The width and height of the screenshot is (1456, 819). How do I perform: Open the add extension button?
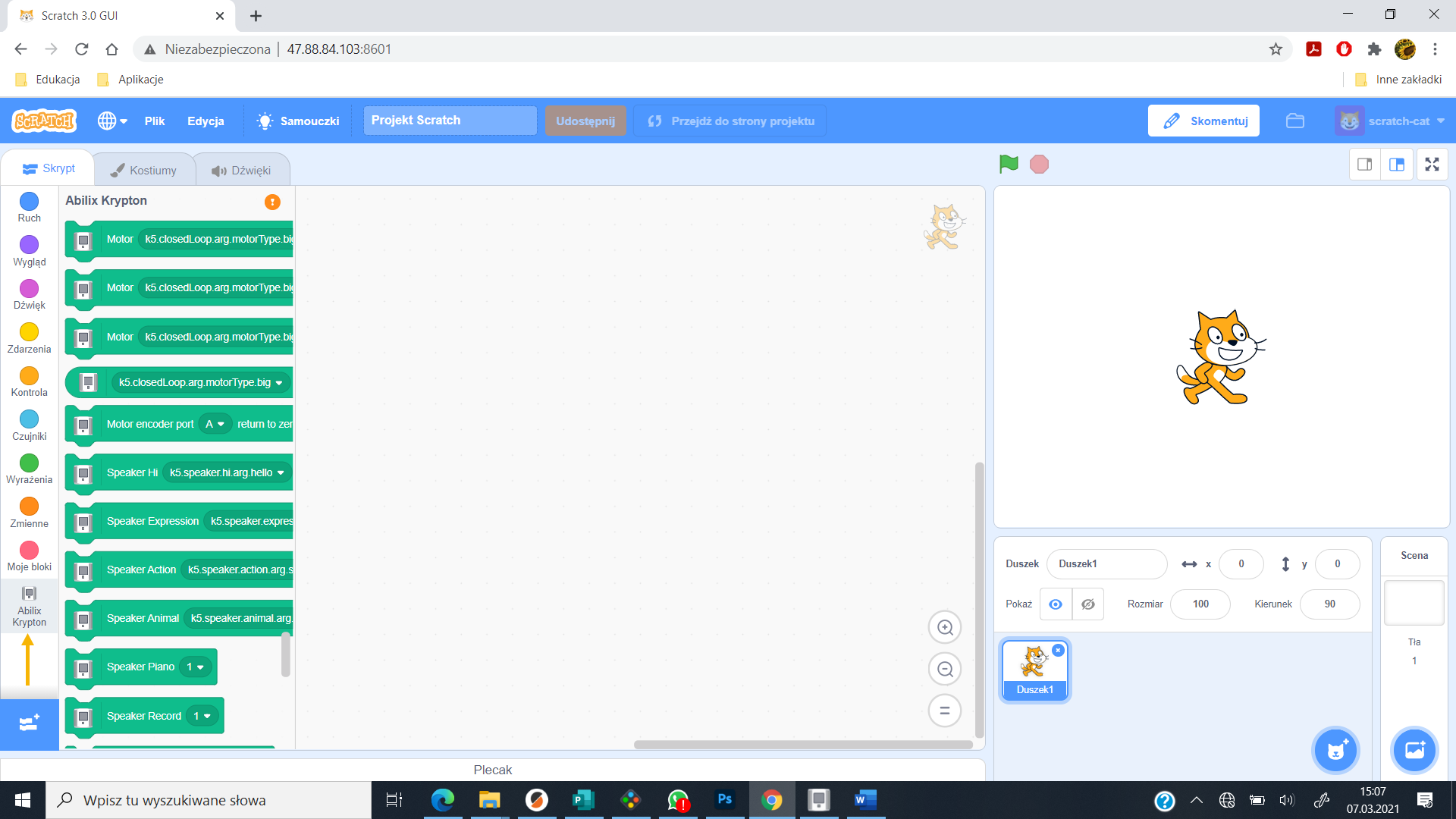pyautogui.click(x=29, y=723)
